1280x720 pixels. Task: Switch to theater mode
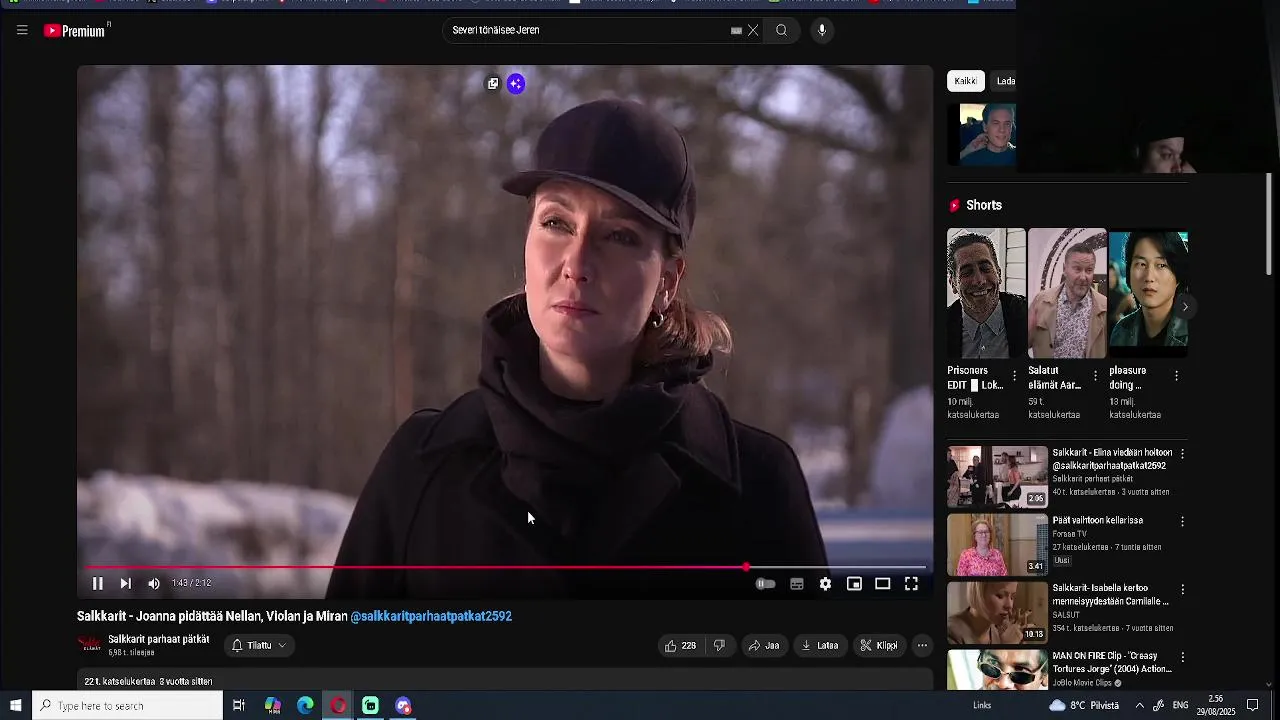click(x=883, y=584)
